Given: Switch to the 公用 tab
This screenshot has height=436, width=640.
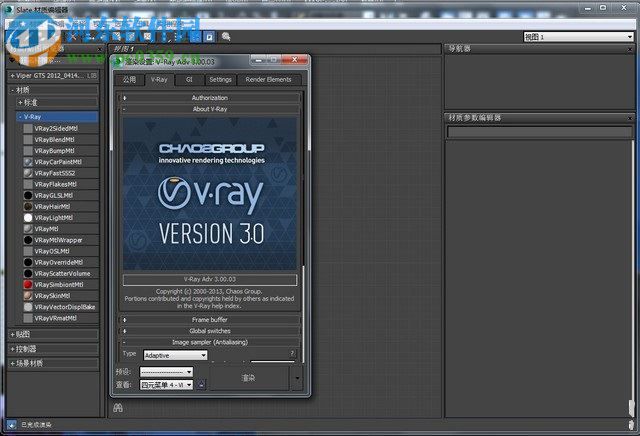Looking at the screenshot, I should (129, 80).
